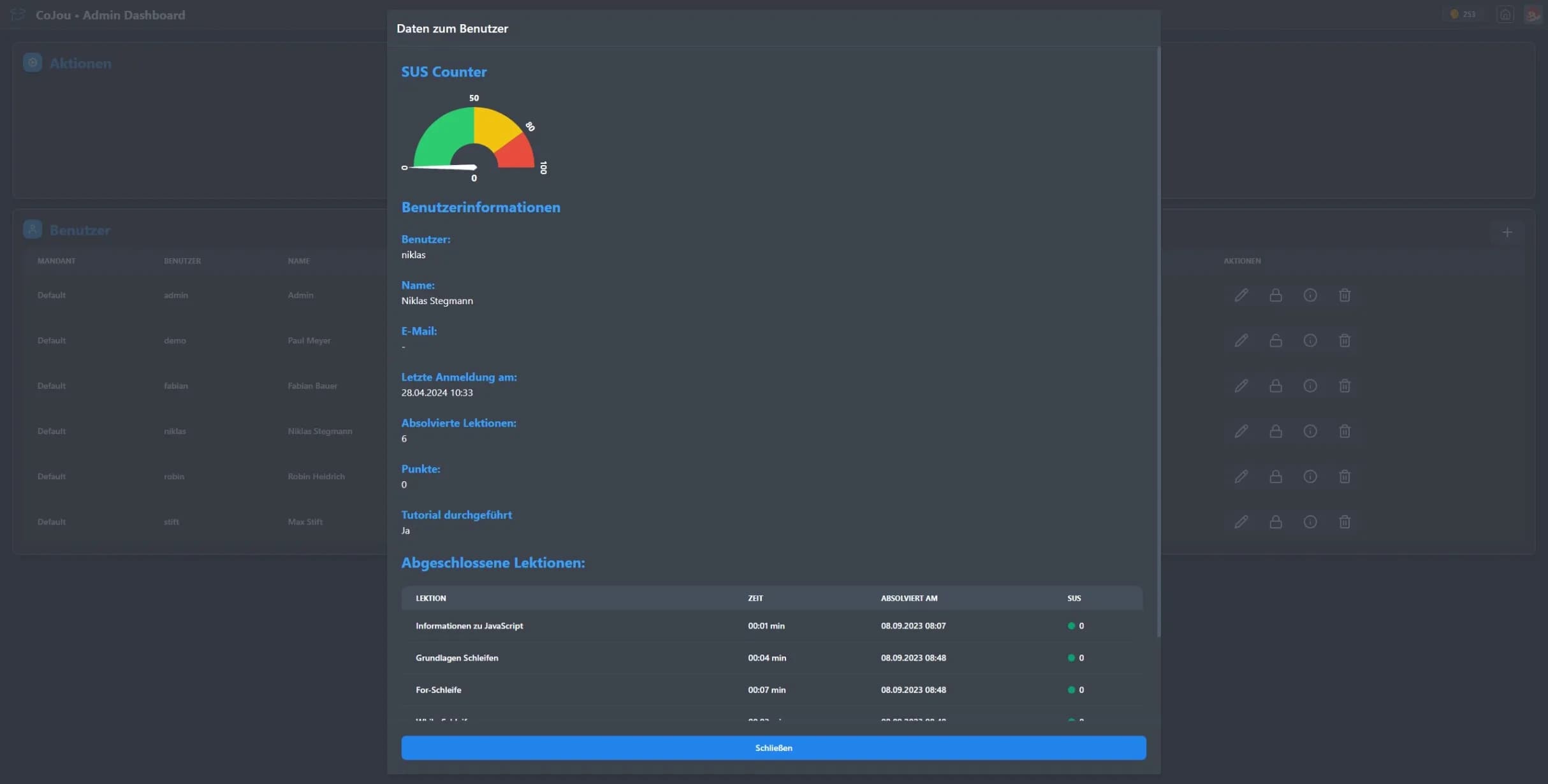
Task: Click the edit pencil icon for admin user
Action: (1241, 295)
